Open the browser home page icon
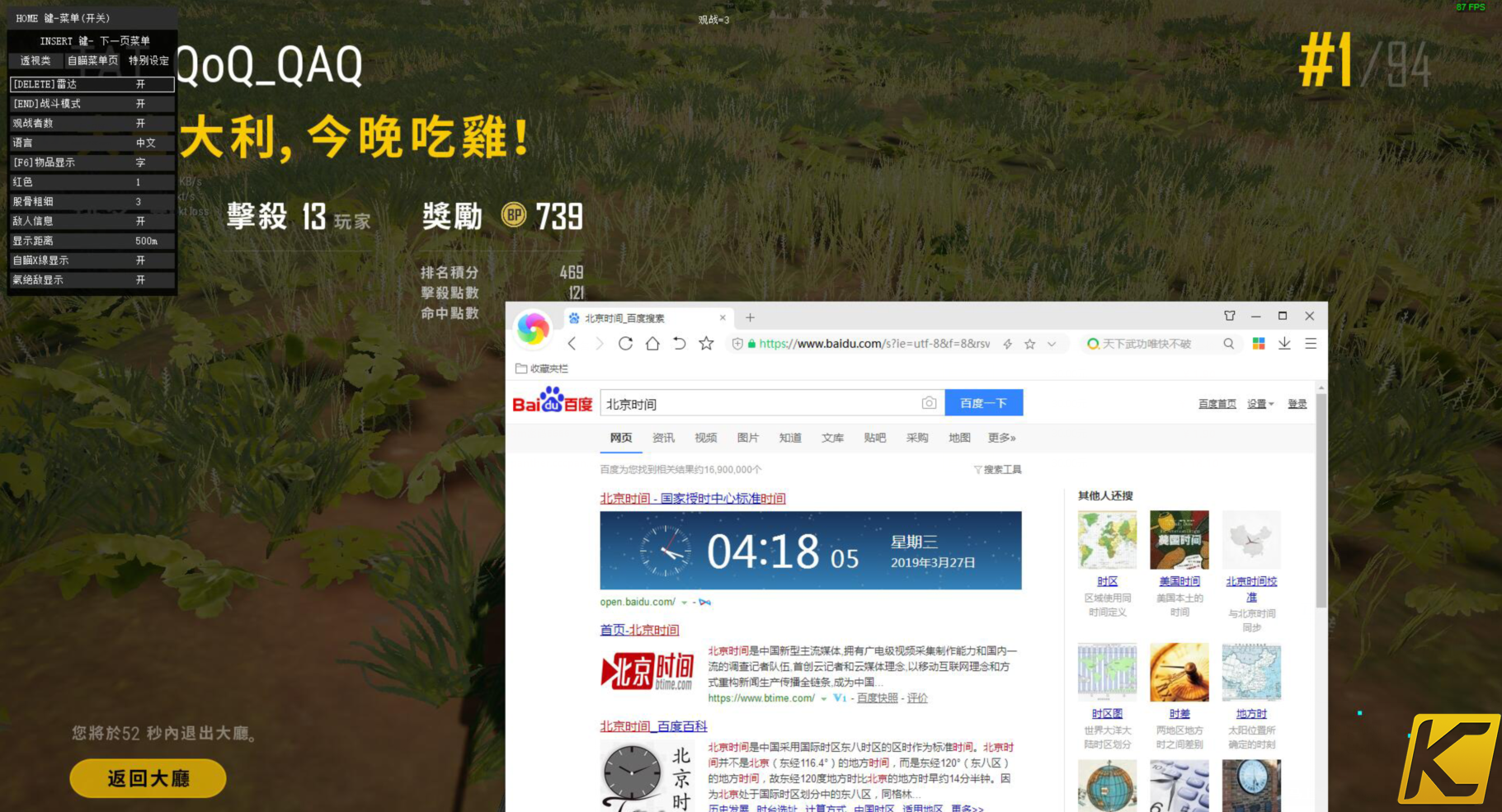 coord(652,344)
